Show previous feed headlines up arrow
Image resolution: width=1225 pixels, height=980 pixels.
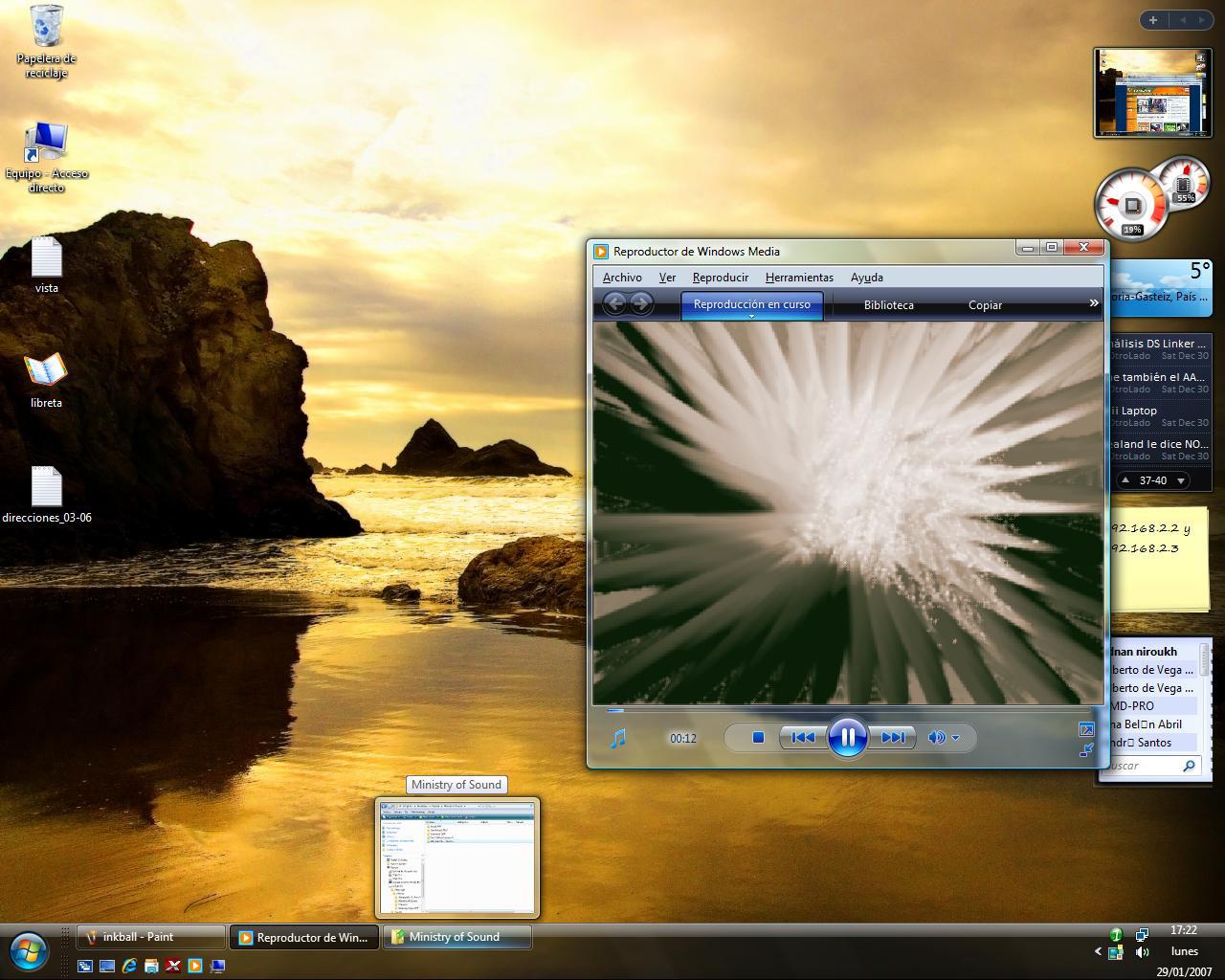(x=1125, y=480)
